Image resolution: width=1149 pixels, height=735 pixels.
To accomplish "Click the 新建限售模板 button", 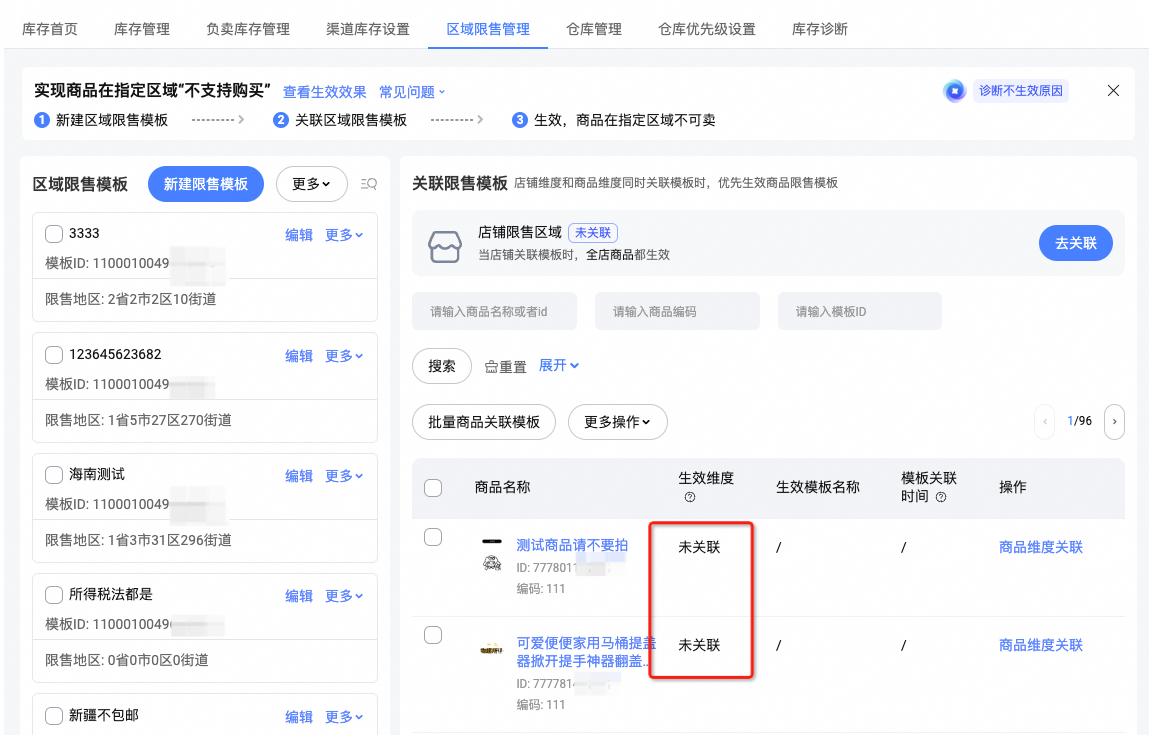I will click(206, 184).
